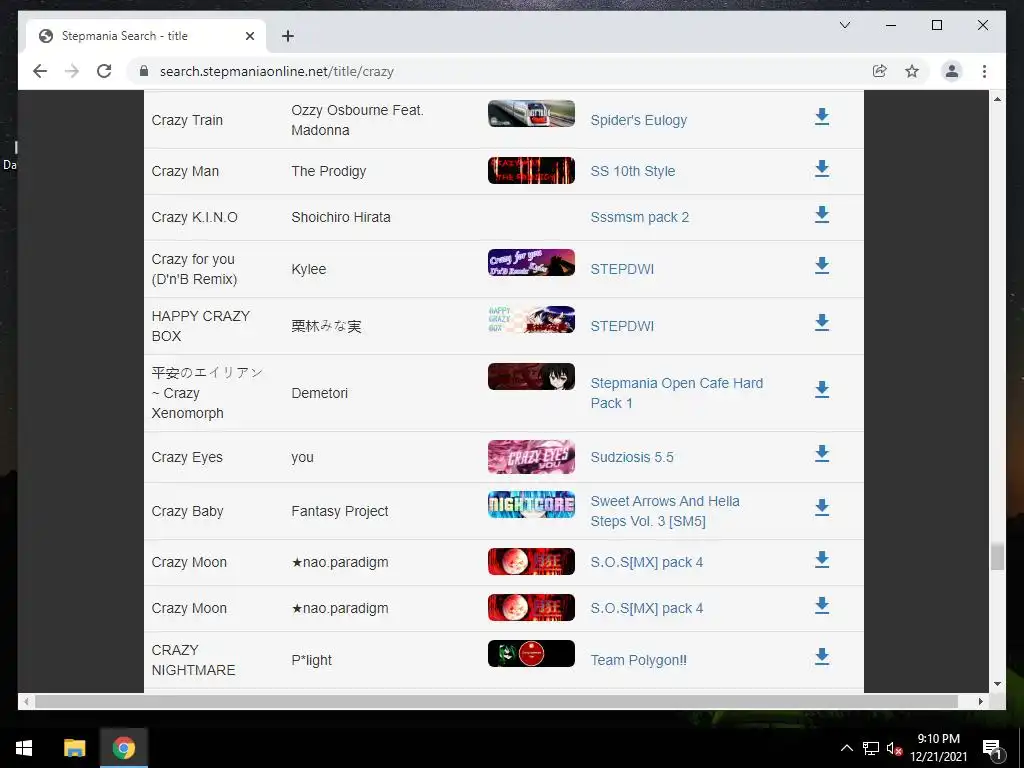
Task: Open STEPDWI pack for HAPPY CRAZY BOX
Action: (x=622, y=326)
